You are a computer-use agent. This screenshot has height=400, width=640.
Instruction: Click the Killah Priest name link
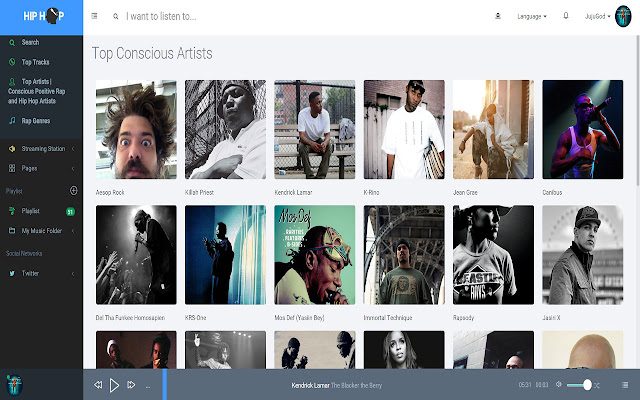[199, 192]
